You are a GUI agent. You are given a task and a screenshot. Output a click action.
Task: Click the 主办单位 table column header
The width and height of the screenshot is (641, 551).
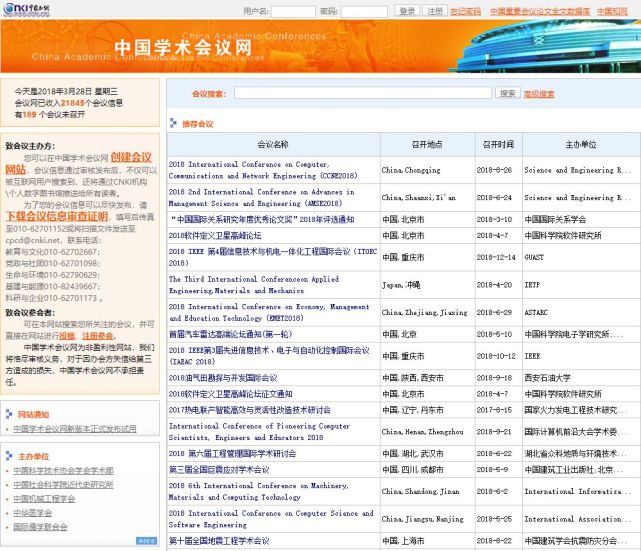coord(581,144)
